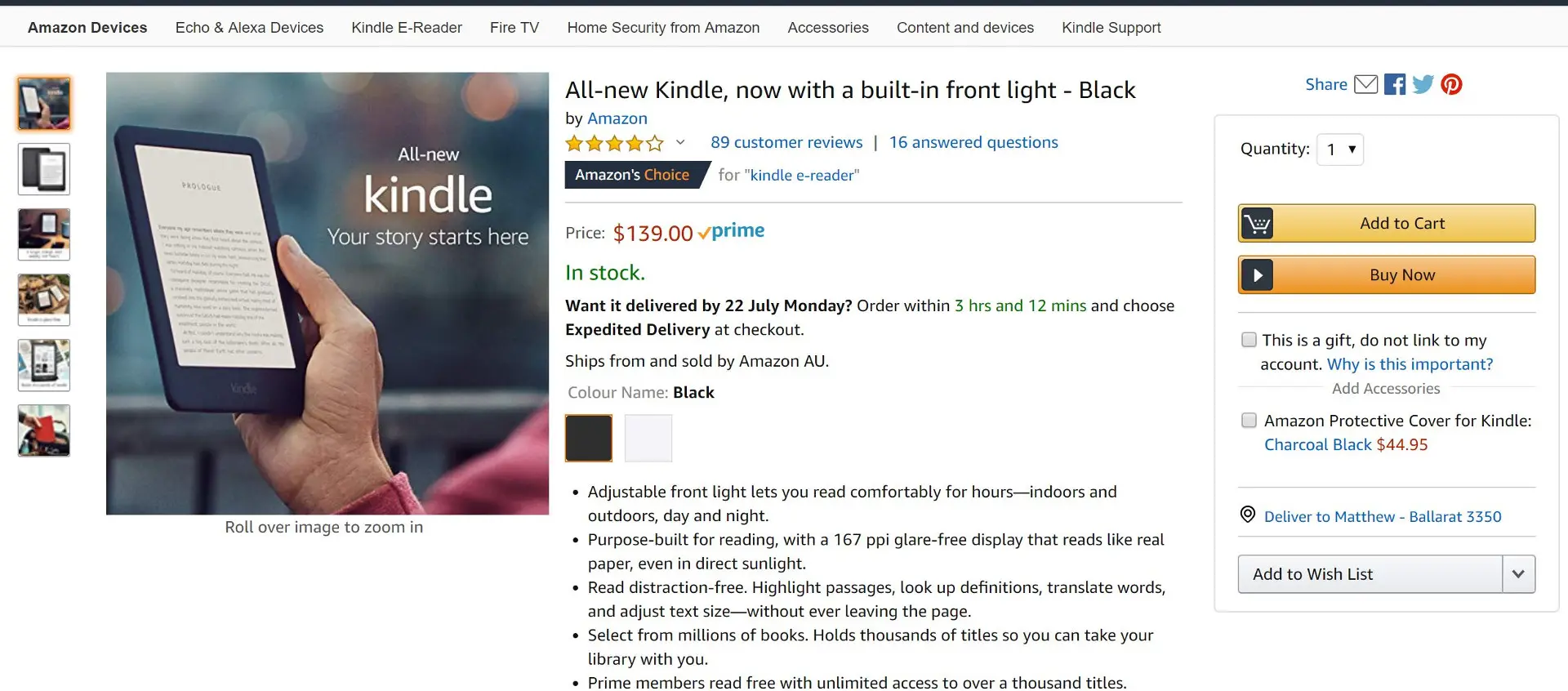
Task: Open the Kindle E-Reader menu item
Action: (x=407, y=28)
